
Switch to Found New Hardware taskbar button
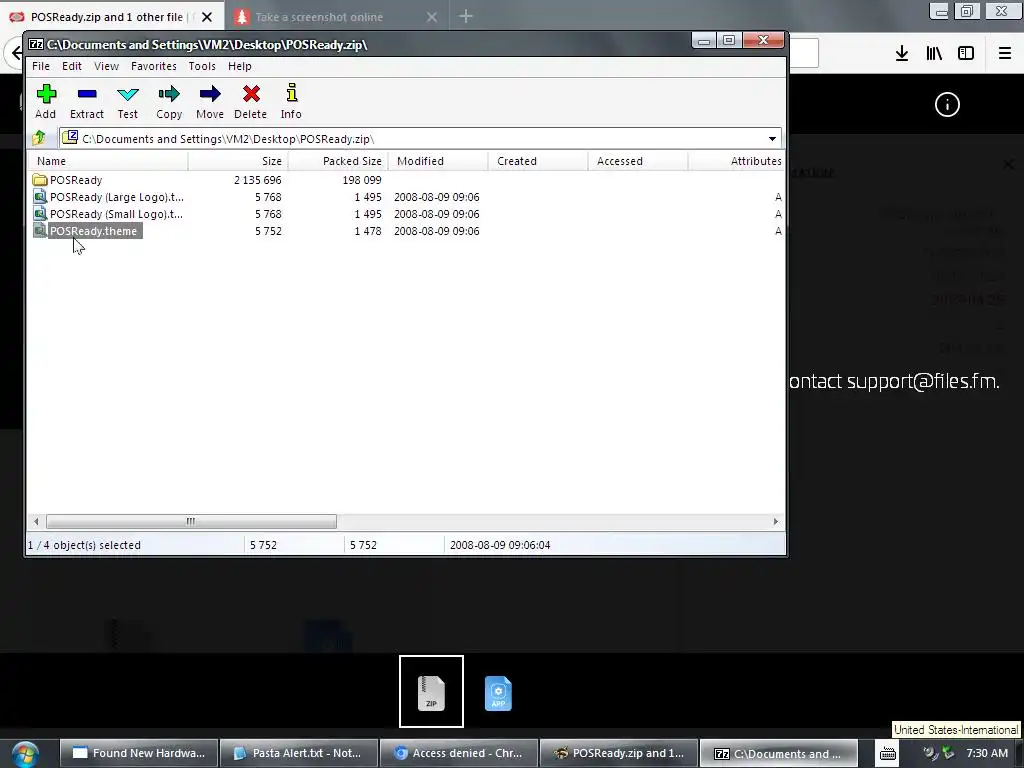tap(139, 753)
